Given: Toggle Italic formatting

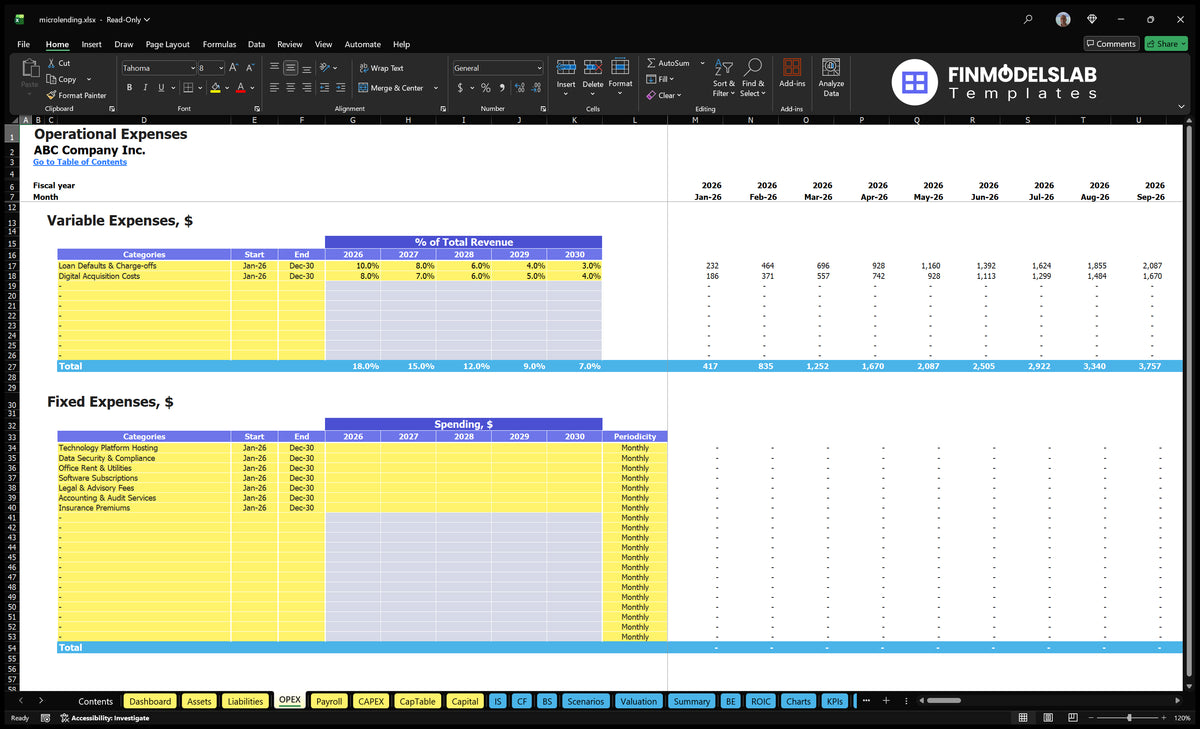Looking at the screenshot, I should (x=145, y=88).
